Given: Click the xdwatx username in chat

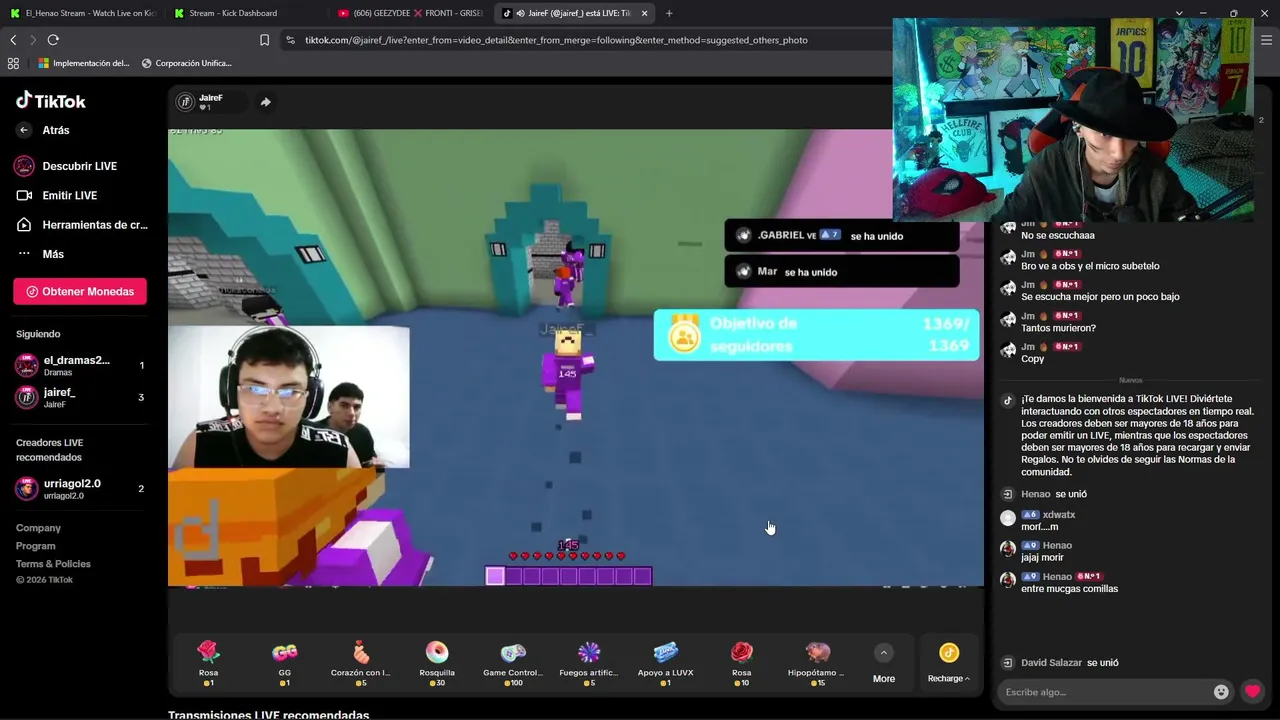Looking at the screenshot, I should click(1059, 515).
